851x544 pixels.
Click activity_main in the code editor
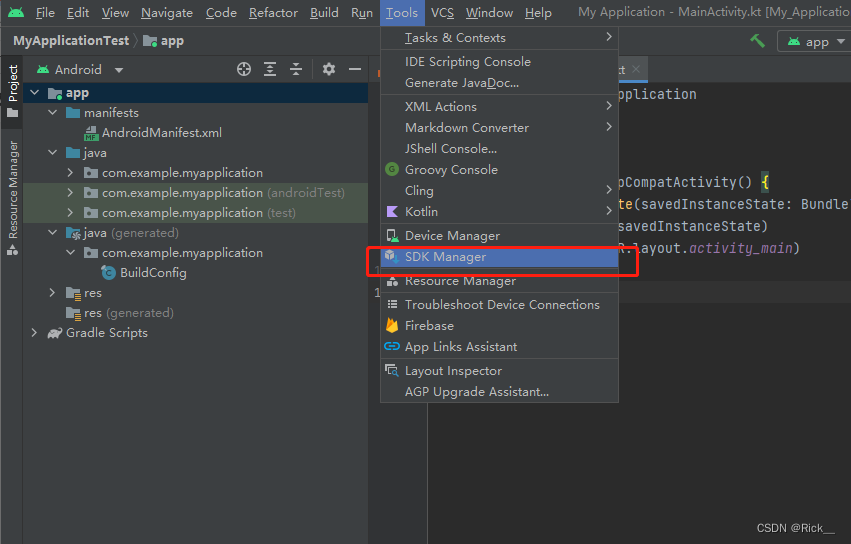(x=741, y=249)
